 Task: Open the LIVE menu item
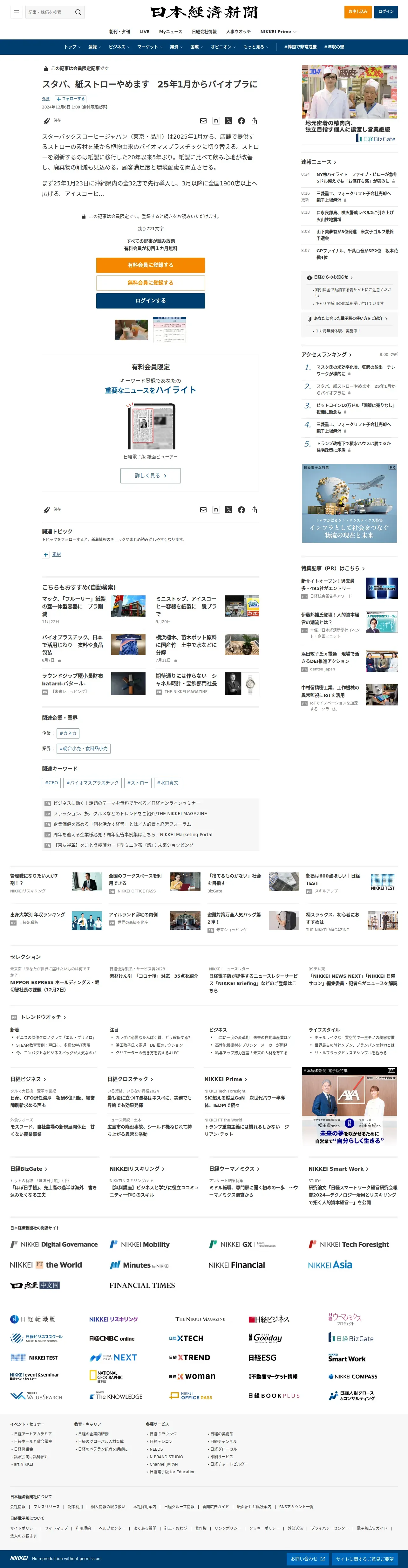point(144,32)
